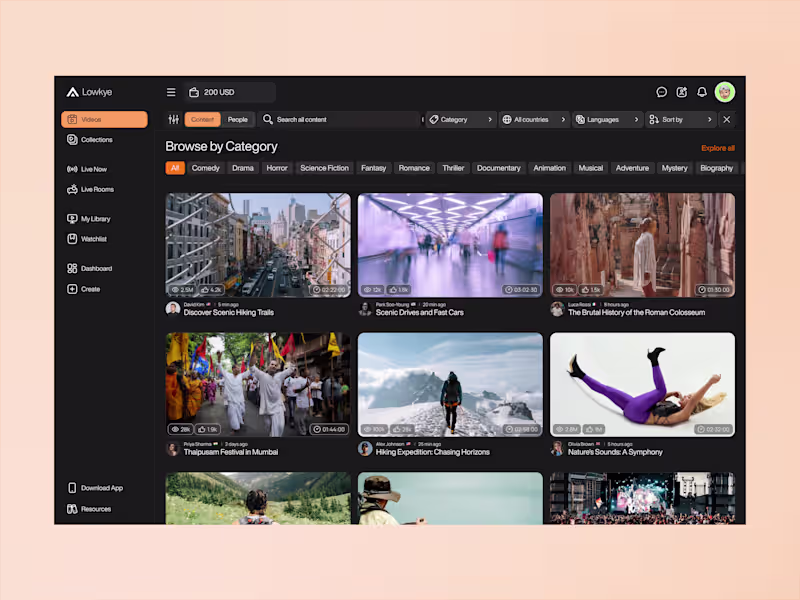This screenshot has height=600, width=800.
Task: Open Collections in the sidebar
Action: click(90, 140)
